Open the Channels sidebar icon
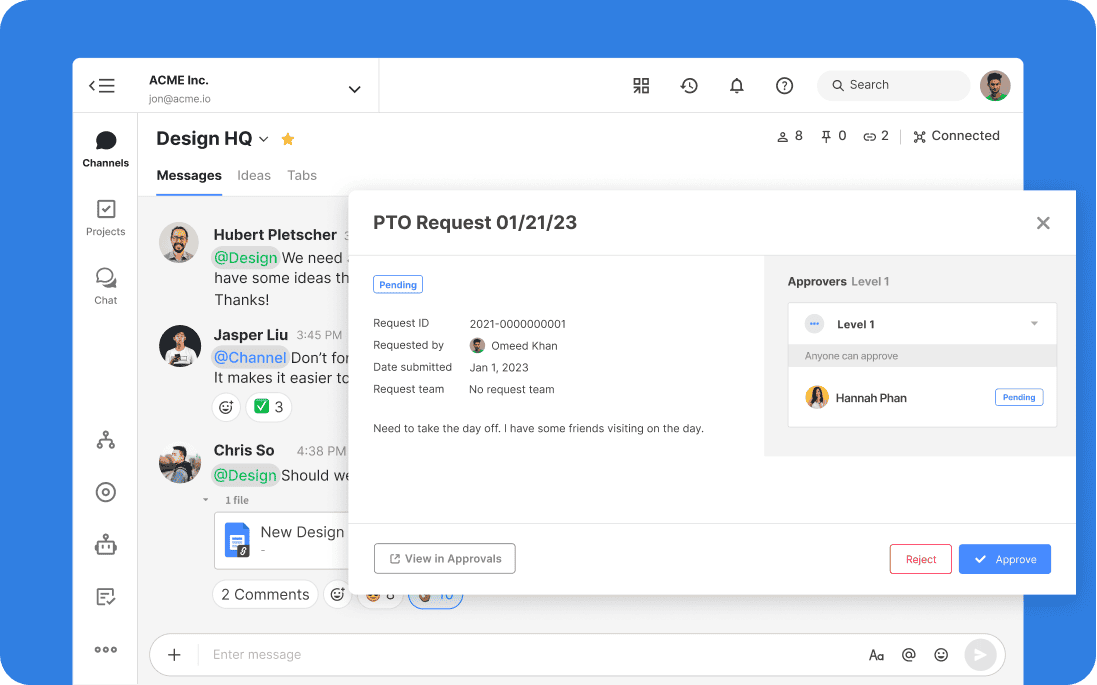This screenshot has width=1097, height=685. coord(106,148)
